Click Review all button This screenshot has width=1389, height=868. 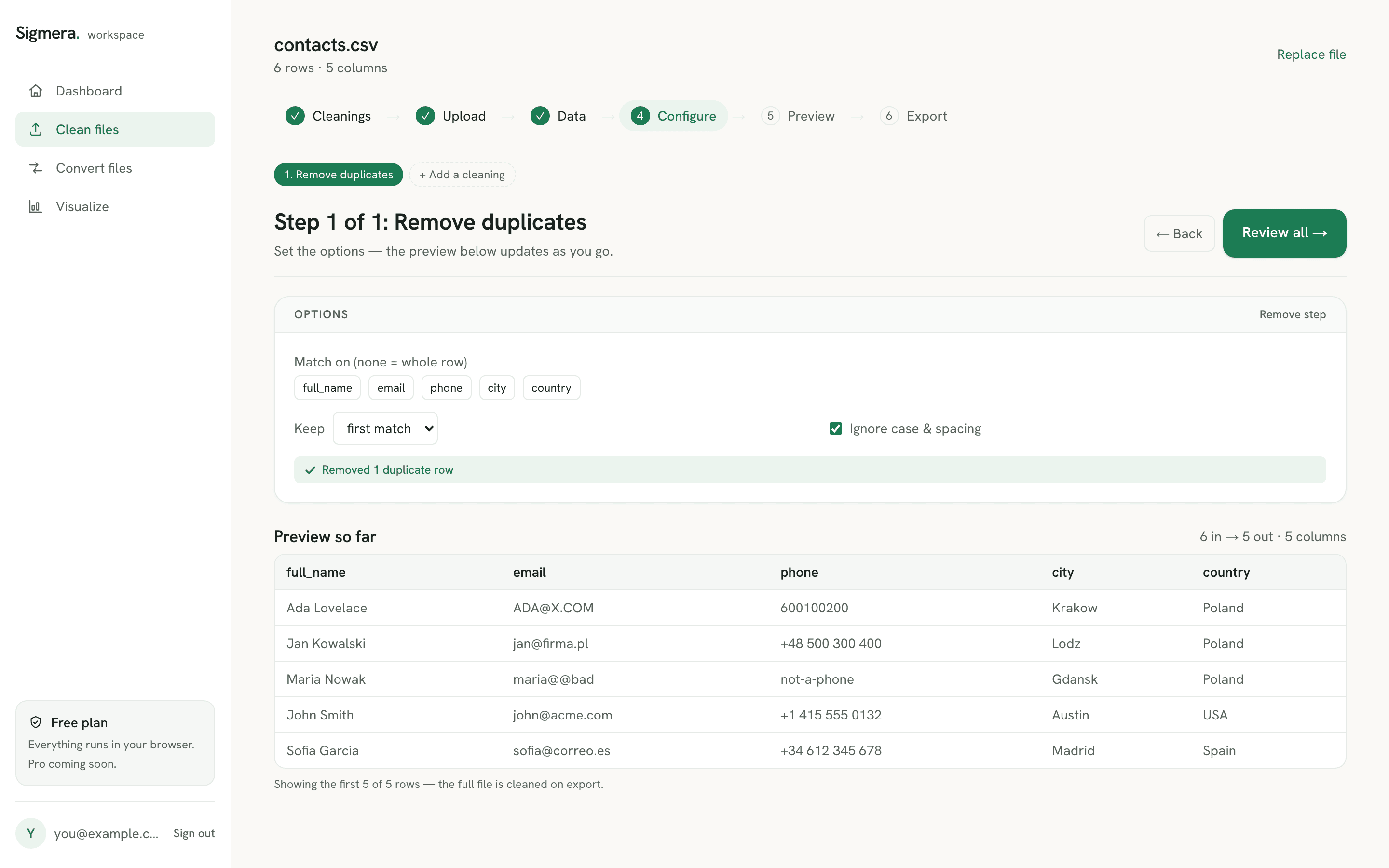(1284, 233)
